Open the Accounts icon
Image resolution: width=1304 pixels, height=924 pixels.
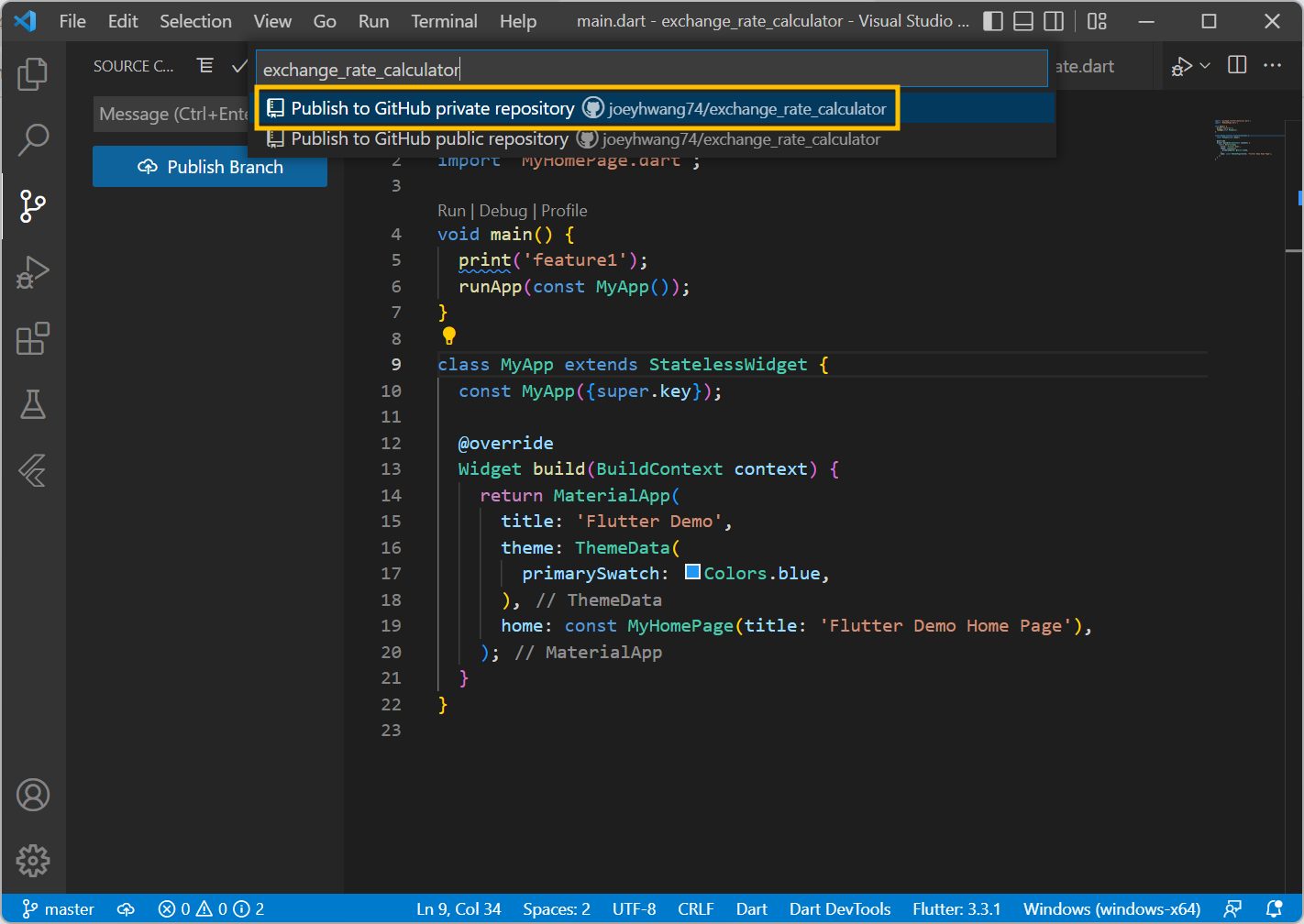click(x=33, y=795)
